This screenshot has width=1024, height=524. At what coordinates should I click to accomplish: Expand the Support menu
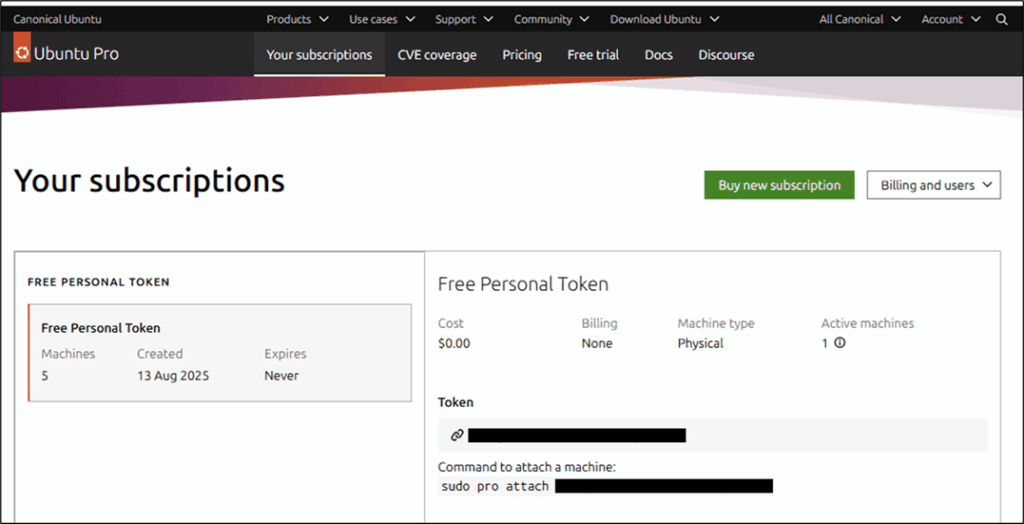[464, 20]
